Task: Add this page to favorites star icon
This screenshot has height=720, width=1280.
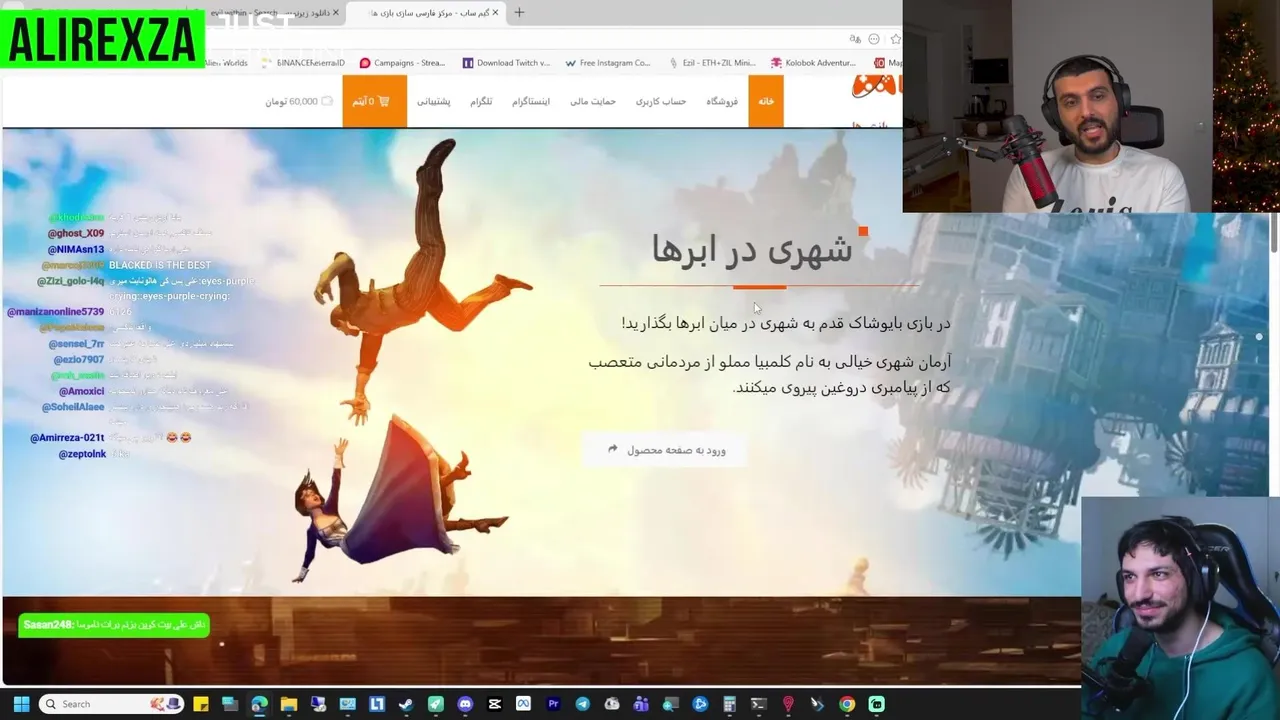Action: coord(895,39)
